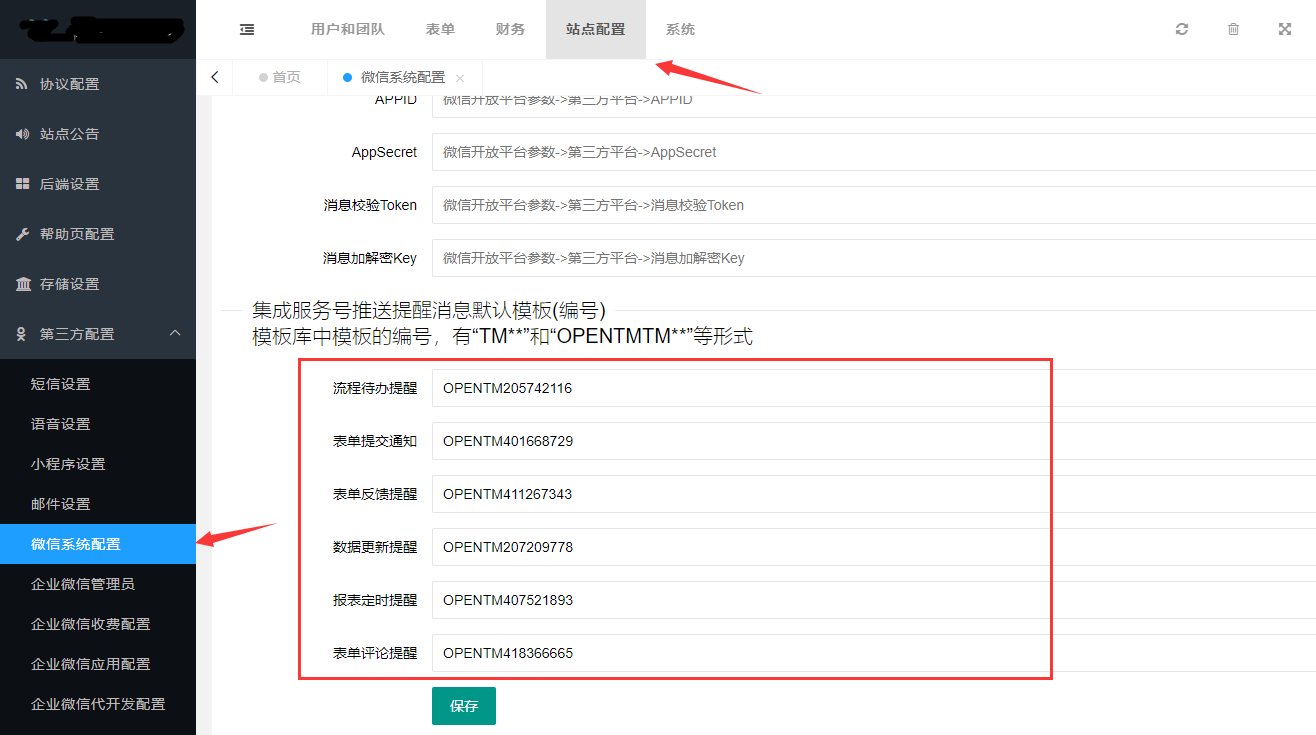Click the sidebar collapse menu icon
1316x735 pixels.
(x=247, y=30)
